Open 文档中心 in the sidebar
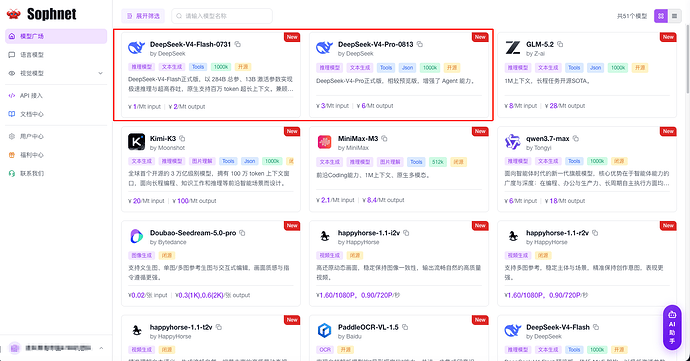 (x=56, y=114)
